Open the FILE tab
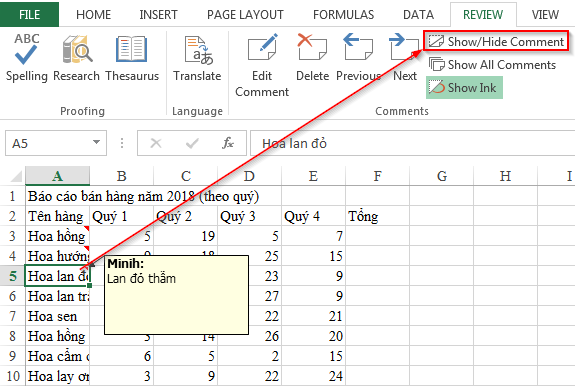The image size is (575, 386). (x=29, y=15)
